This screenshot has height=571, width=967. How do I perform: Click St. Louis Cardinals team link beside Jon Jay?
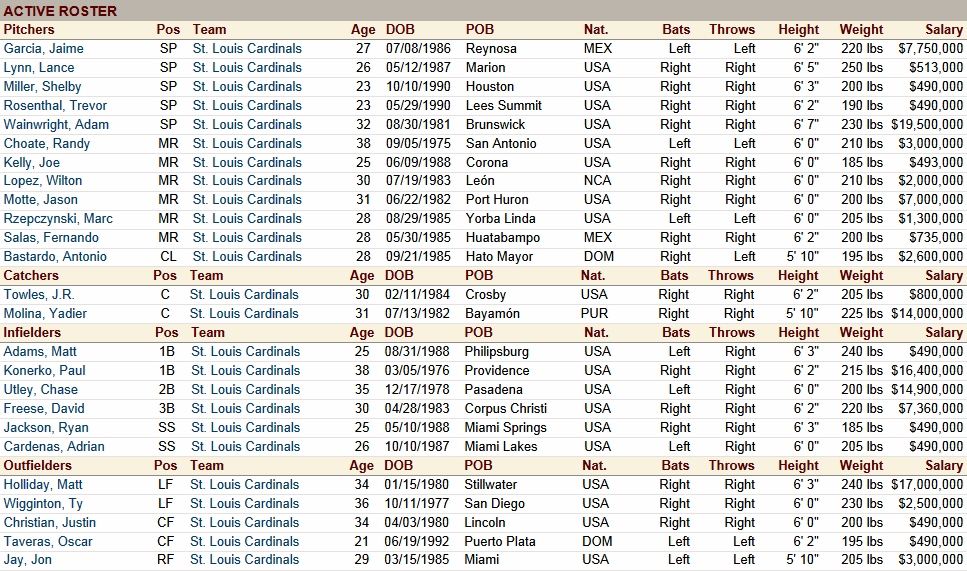tap(245, 560)
